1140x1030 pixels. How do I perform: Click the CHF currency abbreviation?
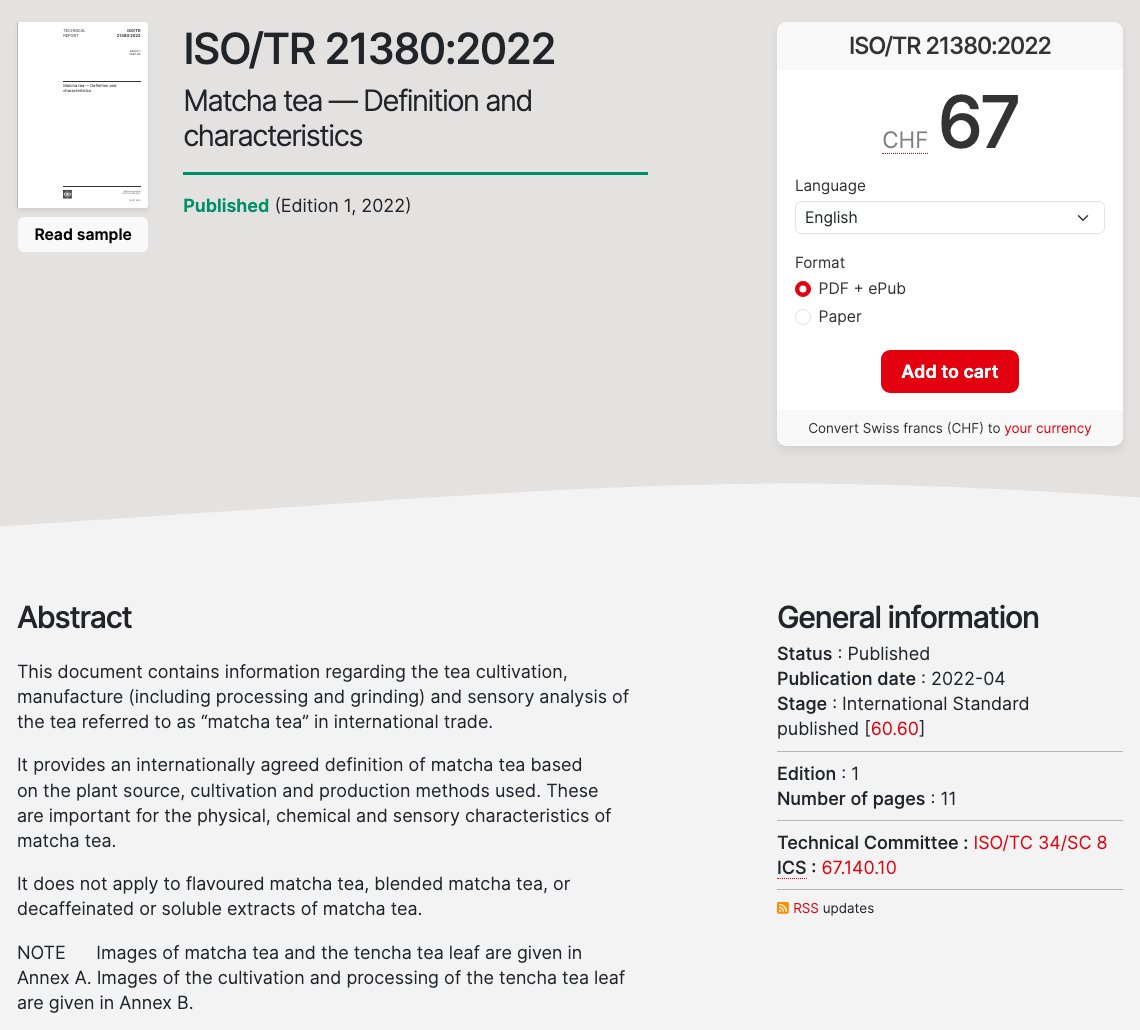tap(904, 140)
